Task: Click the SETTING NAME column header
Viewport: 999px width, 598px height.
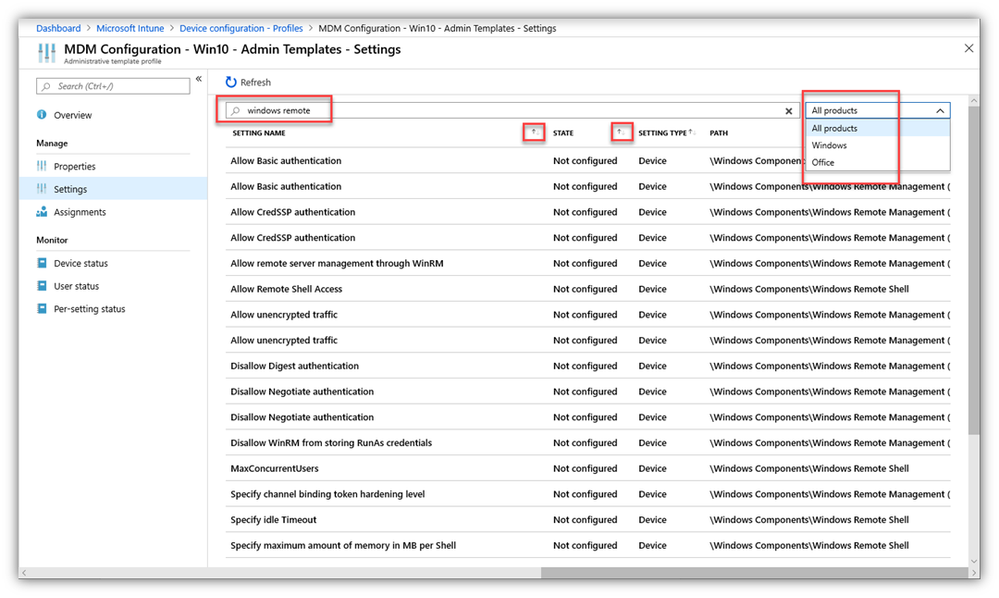Action: pos(259,133)
